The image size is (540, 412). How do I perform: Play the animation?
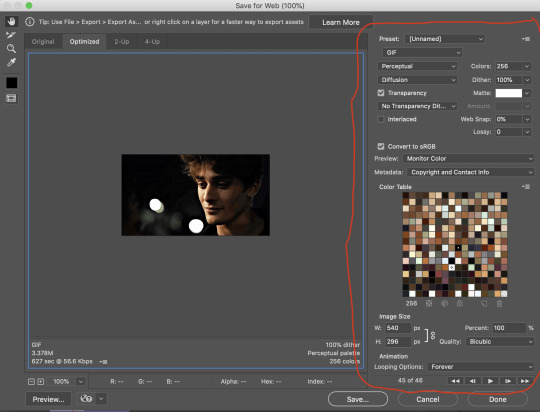point(490,381)
